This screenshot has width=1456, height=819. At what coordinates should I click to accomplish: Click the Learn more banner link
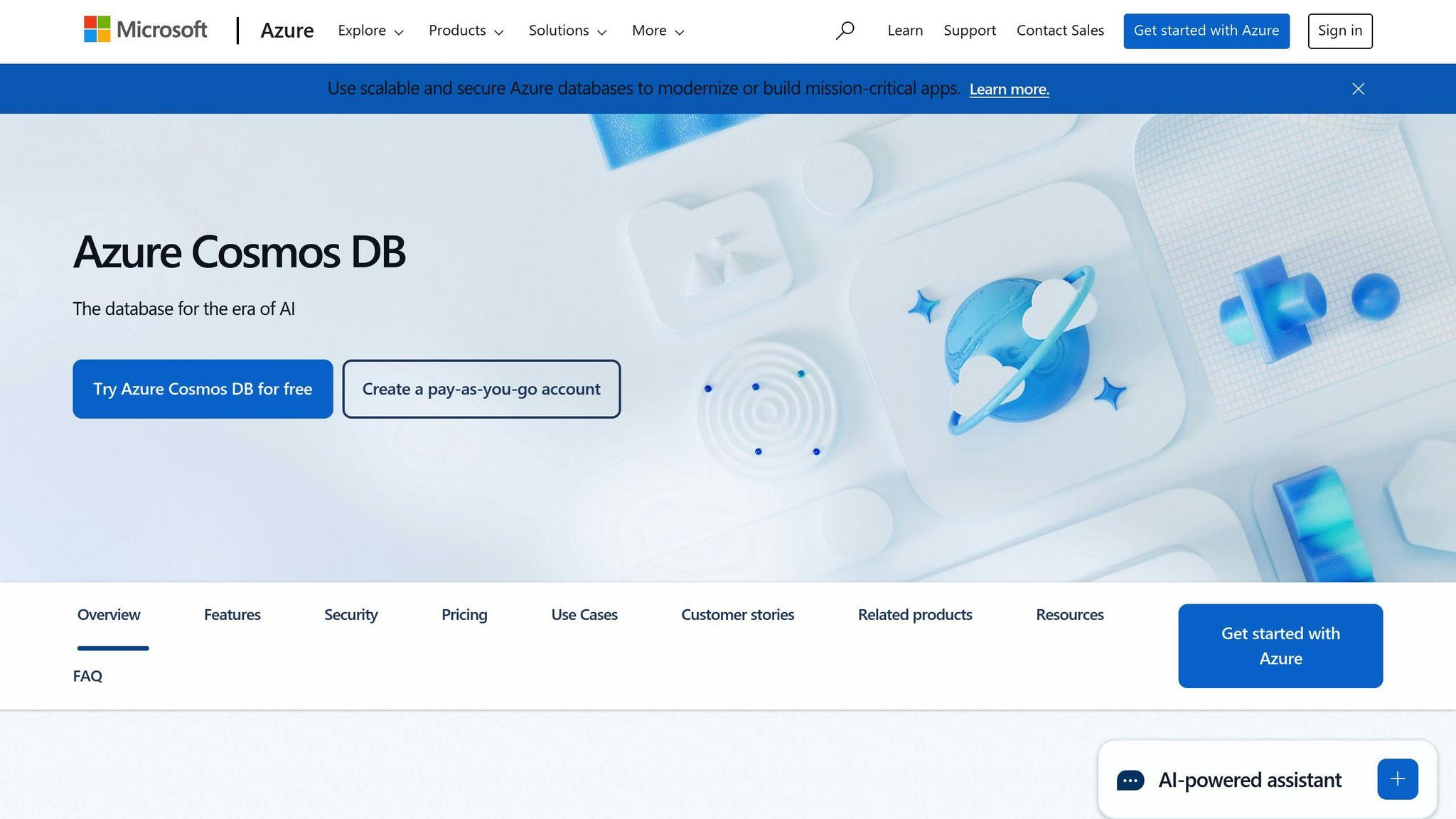1009,89
